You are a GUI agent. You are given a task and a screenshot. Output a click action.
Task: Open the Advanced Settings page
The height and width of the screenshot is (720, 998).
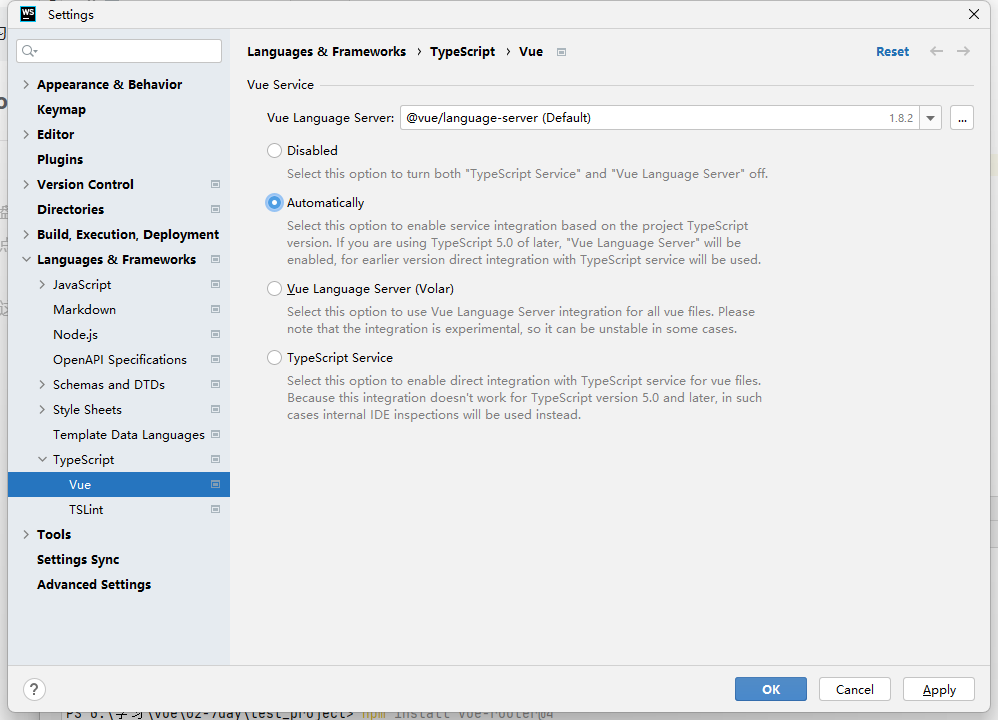tap(94, 584)
